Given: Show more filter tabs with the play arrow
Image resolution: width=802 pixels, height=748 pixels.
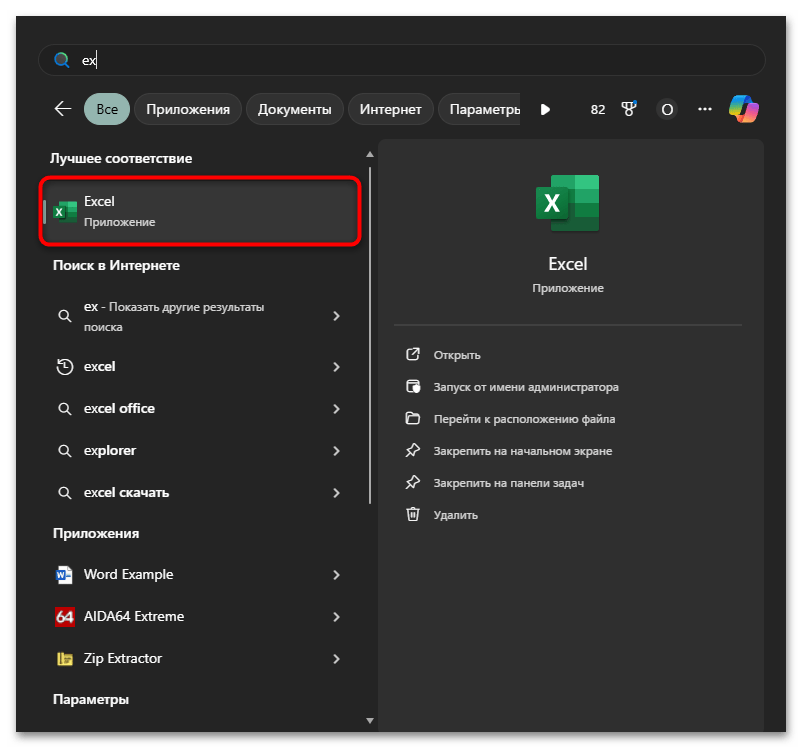Looking at the screenshot, I should tap(545, 109).
